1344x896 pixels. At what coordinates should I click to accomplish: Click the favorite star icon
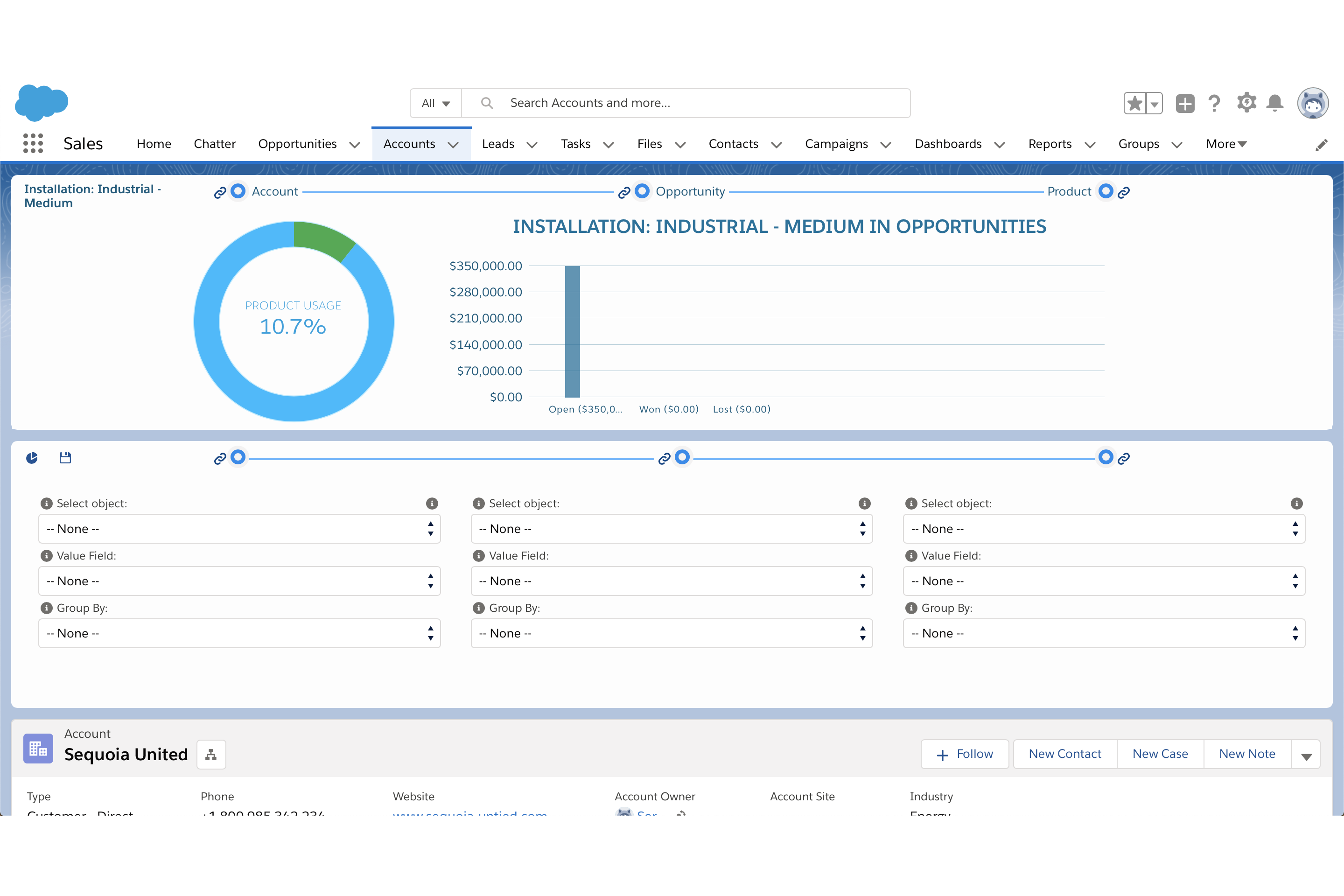coord(1136,103)
